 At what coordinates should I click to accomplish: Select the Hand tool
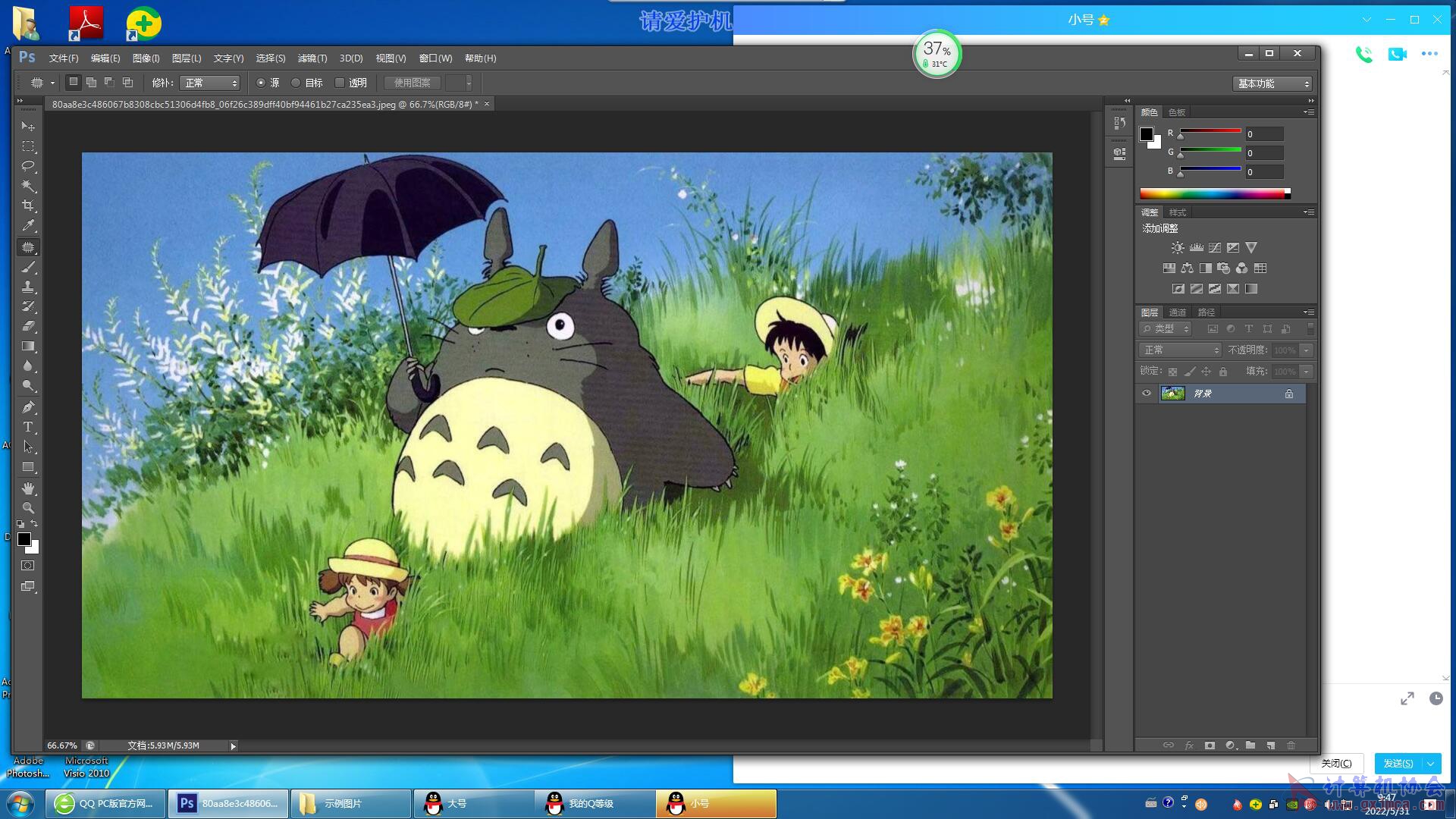(x=28, y=488)
